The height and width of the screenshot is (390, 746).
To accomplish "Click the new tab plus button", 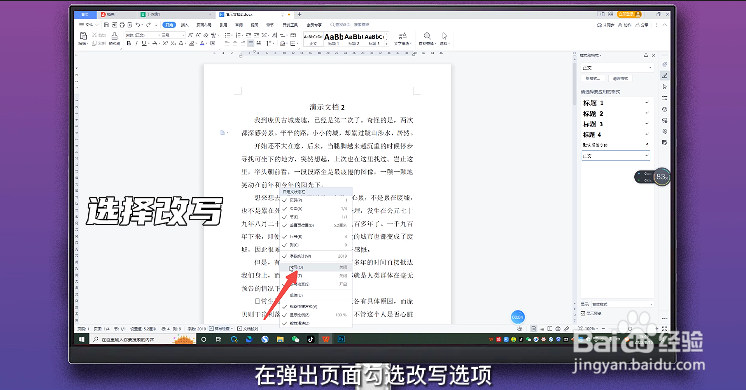I will [x=299, y=15].
